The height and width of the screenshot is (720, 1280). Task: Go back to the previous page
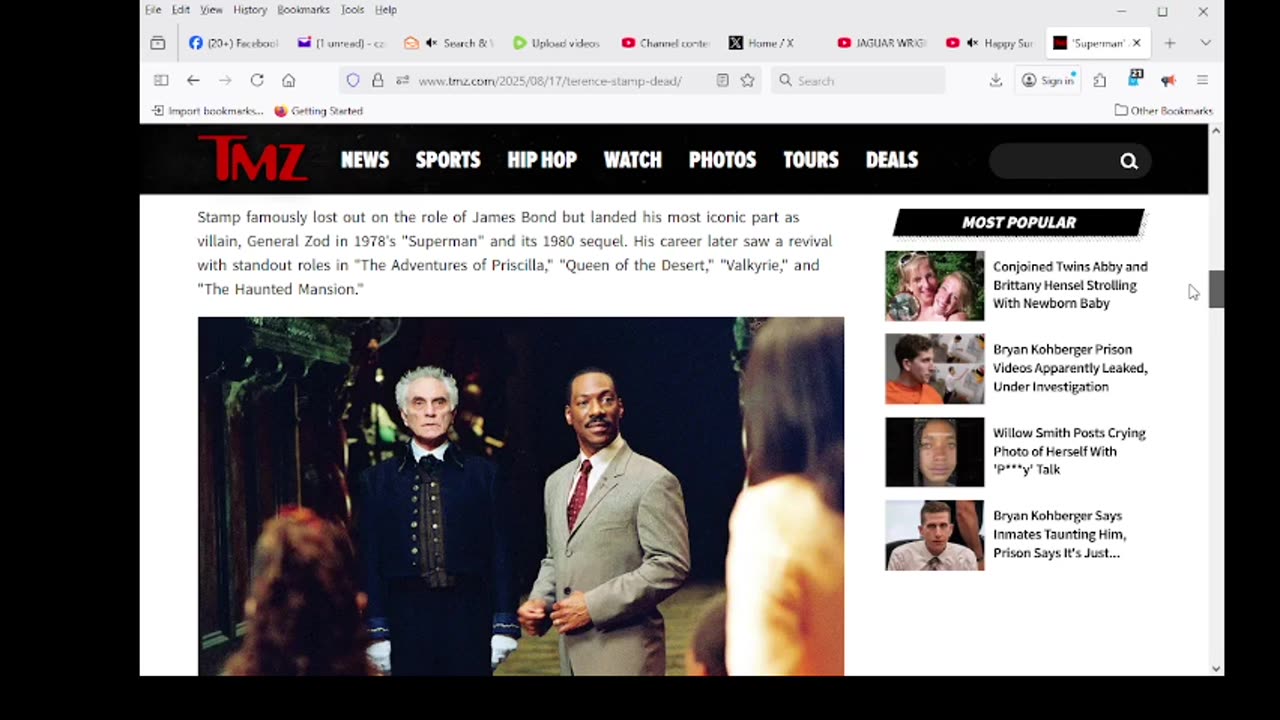(193, 81)
